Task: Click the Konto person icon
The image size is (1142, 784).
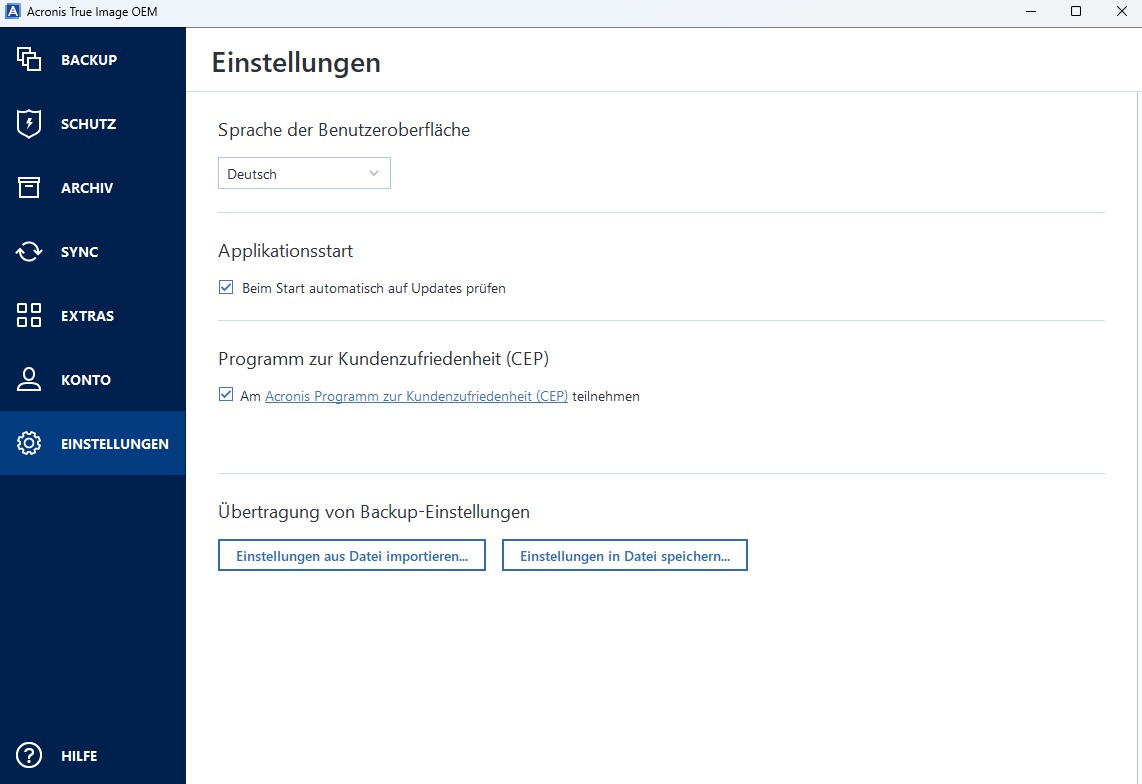Action: click(x=29, y=380)
